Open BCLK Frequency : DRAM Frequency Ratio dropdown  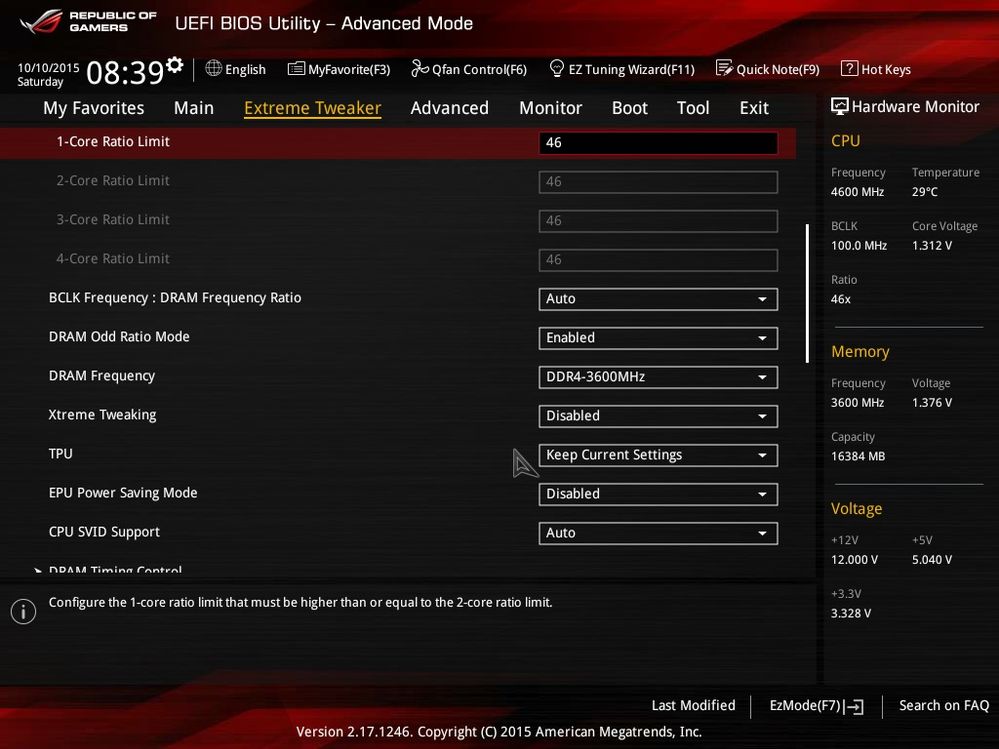coord(658,299)
